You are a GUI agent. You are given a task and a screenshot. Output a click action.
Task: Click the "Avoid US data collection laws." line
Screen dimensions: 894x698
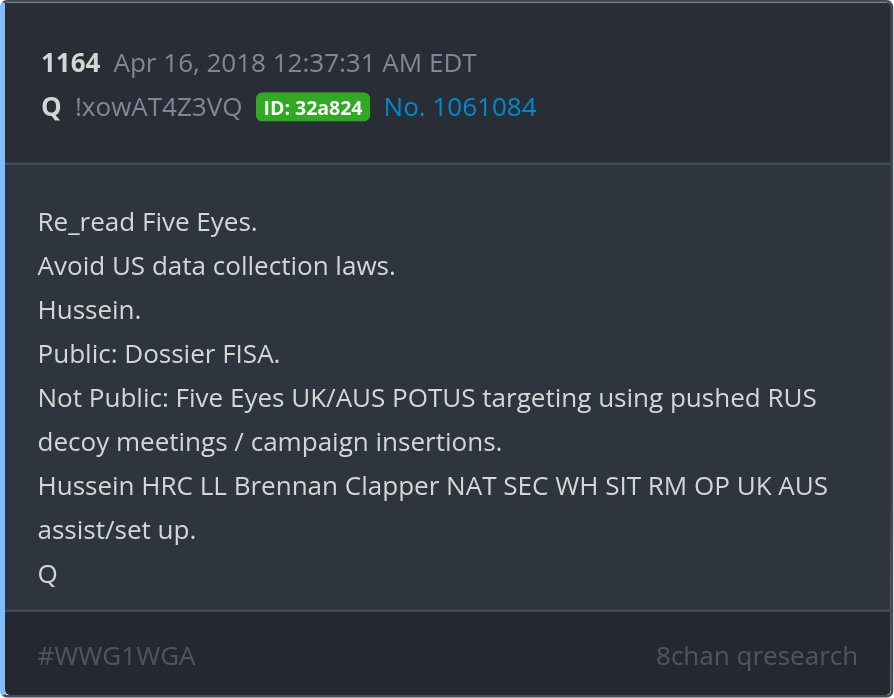click(217, 266)
